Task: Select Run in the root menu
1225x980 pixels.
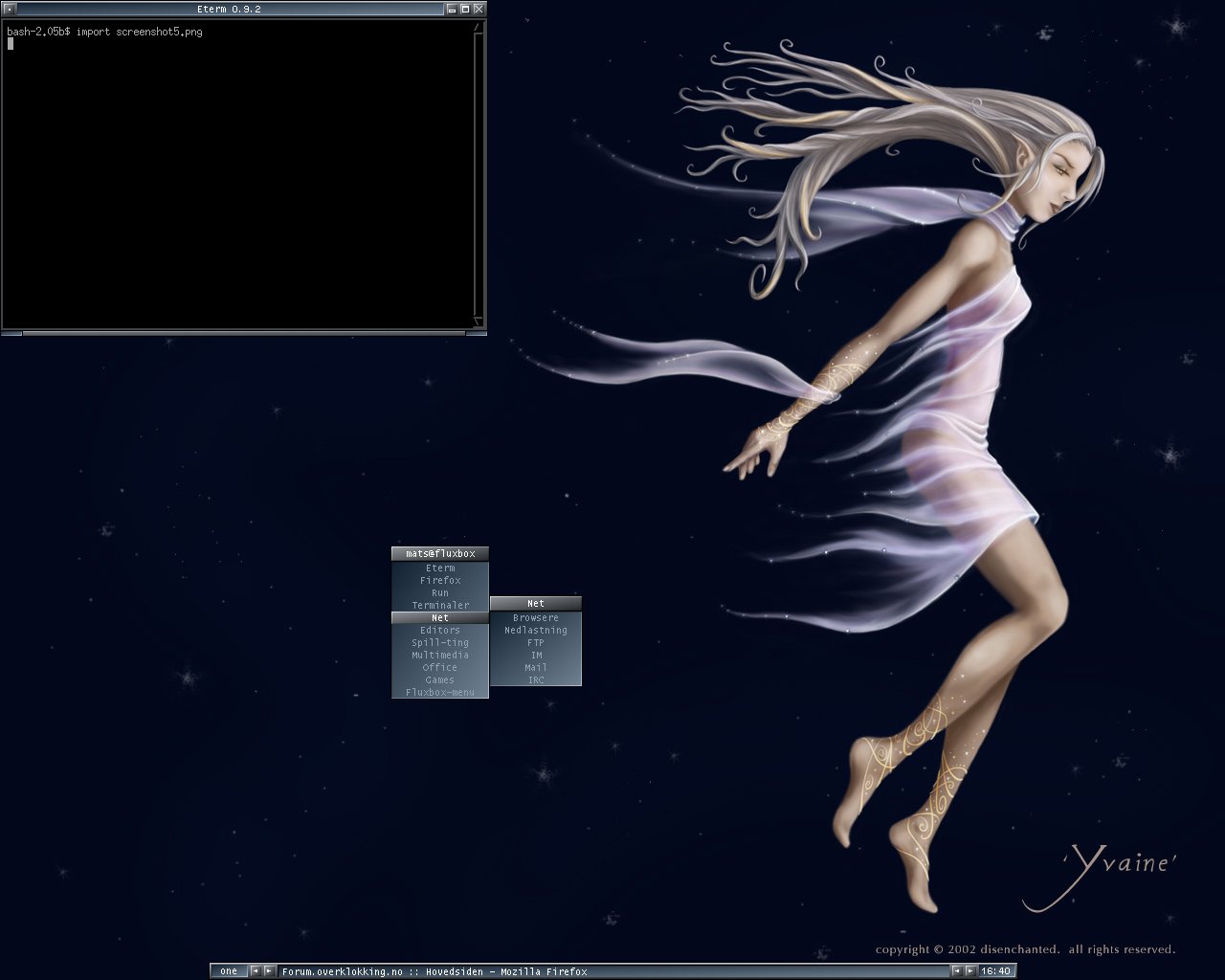Action: (440, 593)
